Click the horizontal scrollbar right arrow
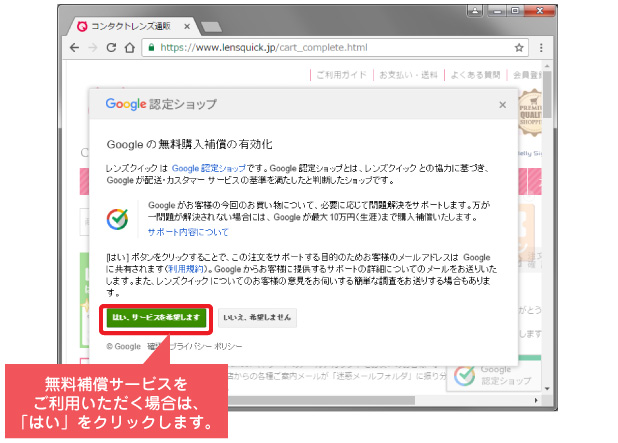Viewport: 618px width, 443px height. [536, 400]
